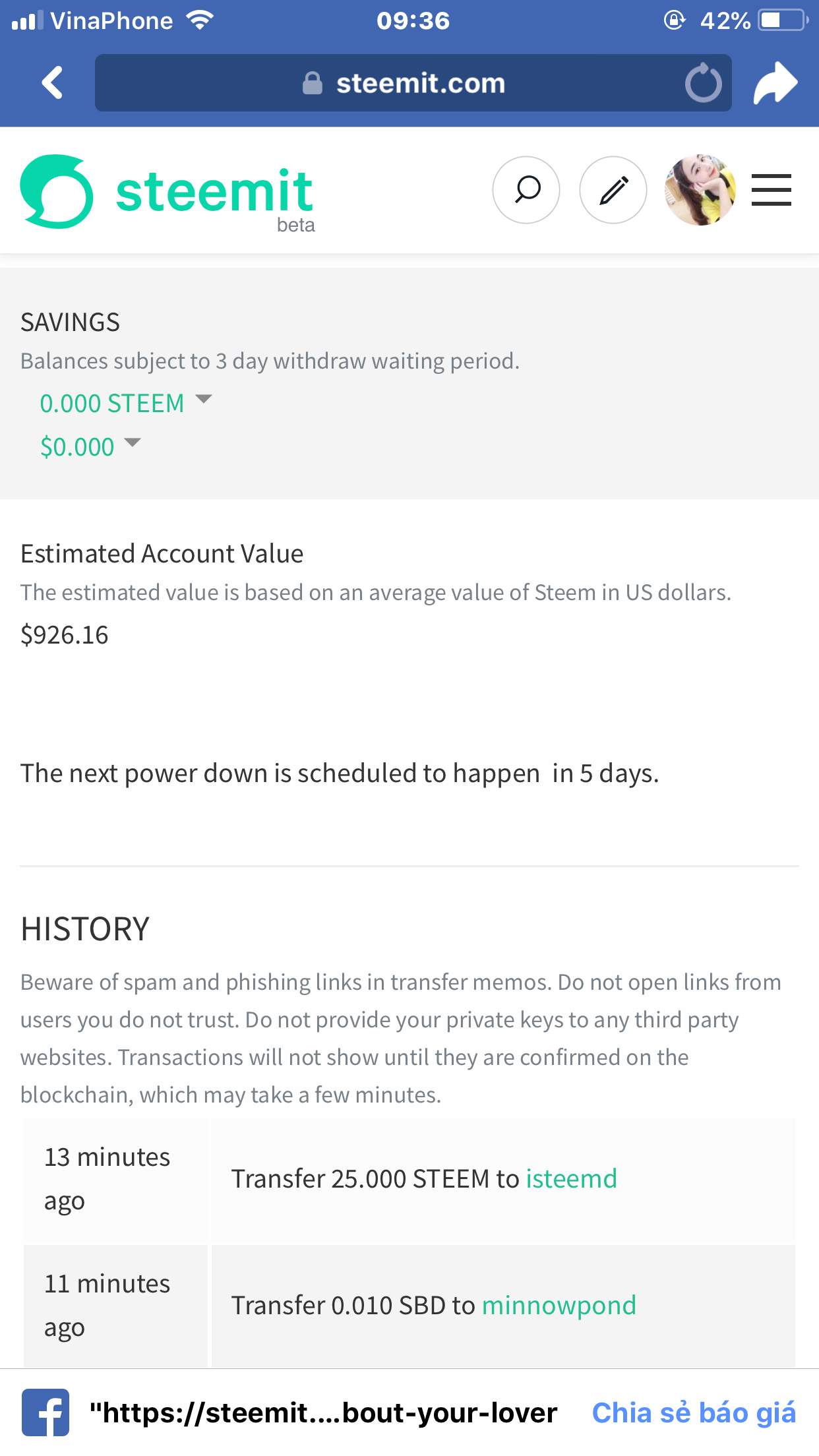Open the hamburger menu

[x=771, y=190]
